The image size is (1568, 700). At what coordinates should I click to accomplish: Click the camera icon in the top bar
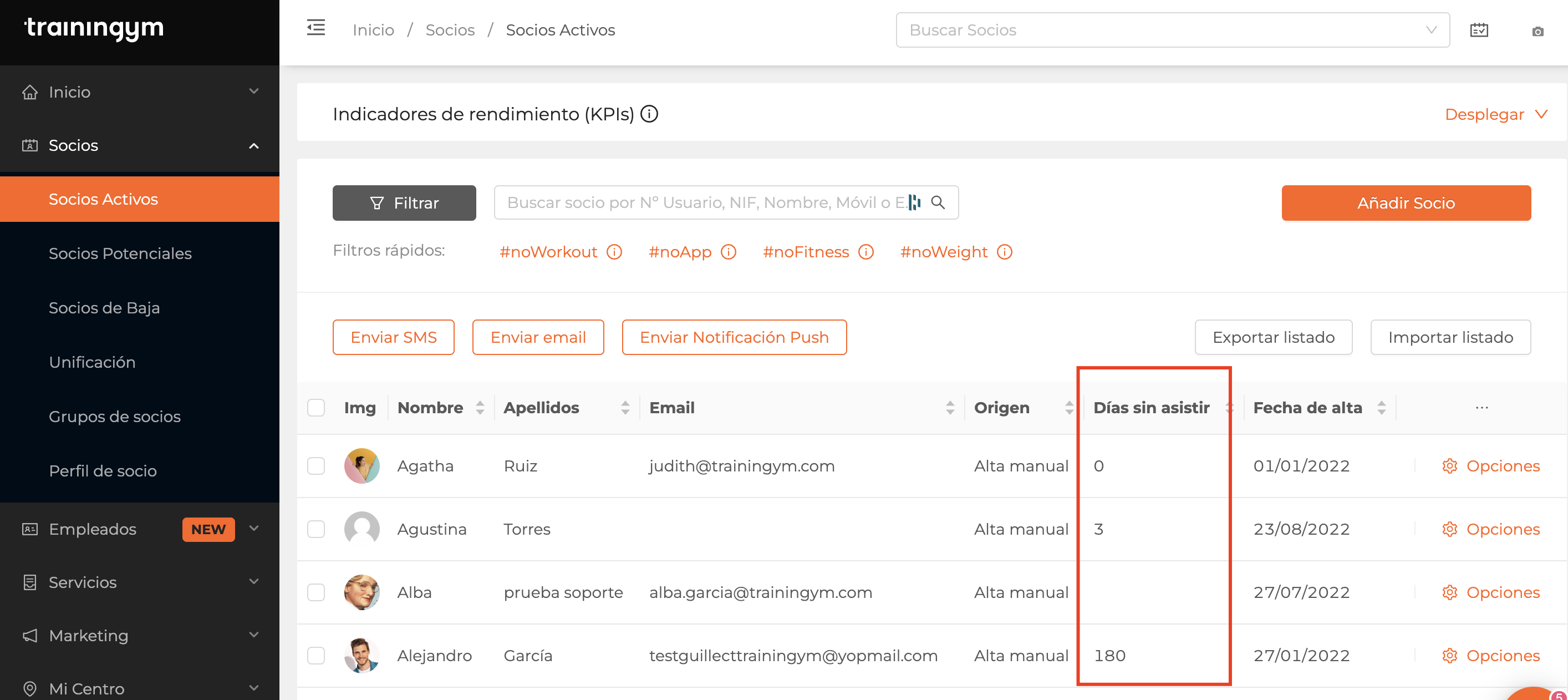point(1538,31)
